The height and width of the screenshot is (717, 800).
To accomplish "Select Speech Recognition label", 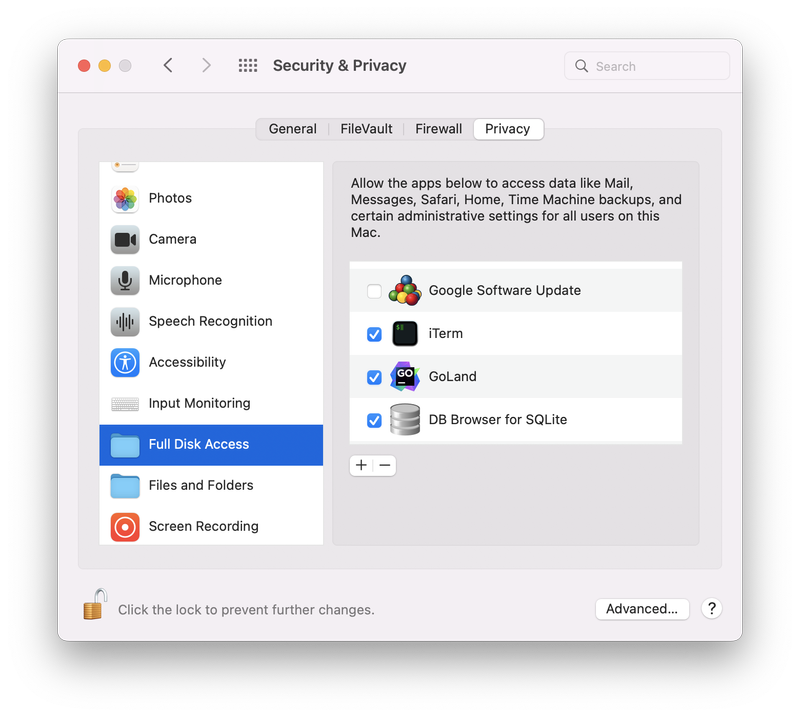I will tap(211, 321).
